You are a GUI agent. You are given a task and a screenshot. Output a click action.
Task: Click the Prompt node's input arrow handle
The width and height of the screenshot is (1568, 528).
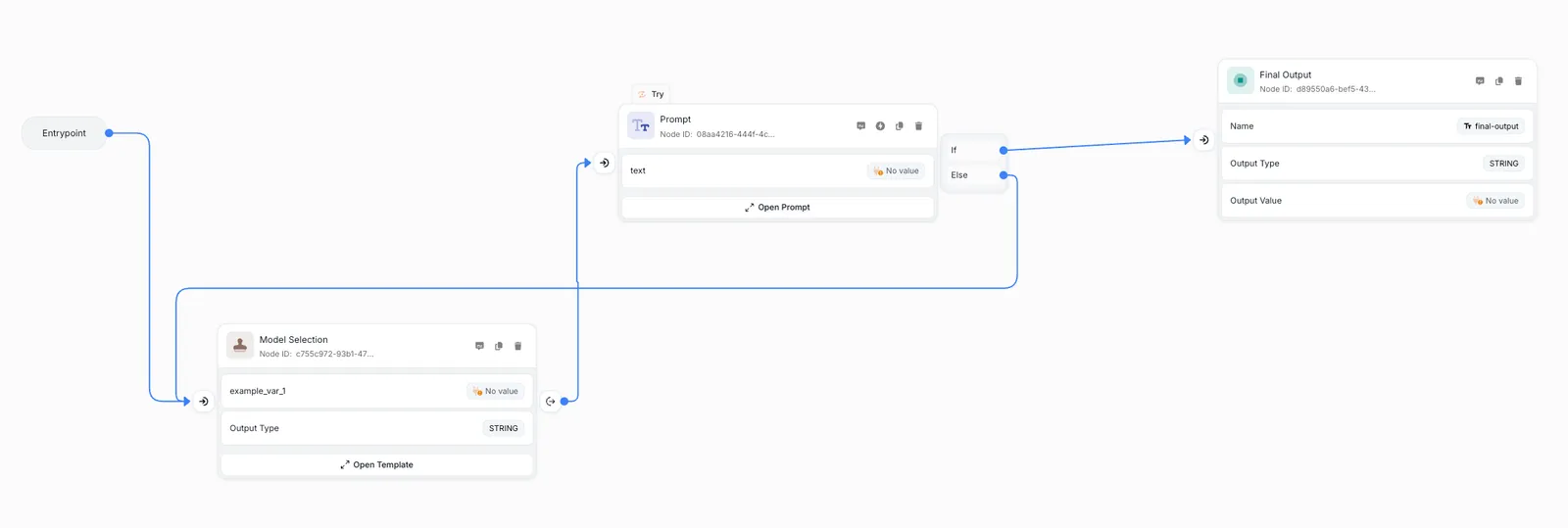coord(605,163)
